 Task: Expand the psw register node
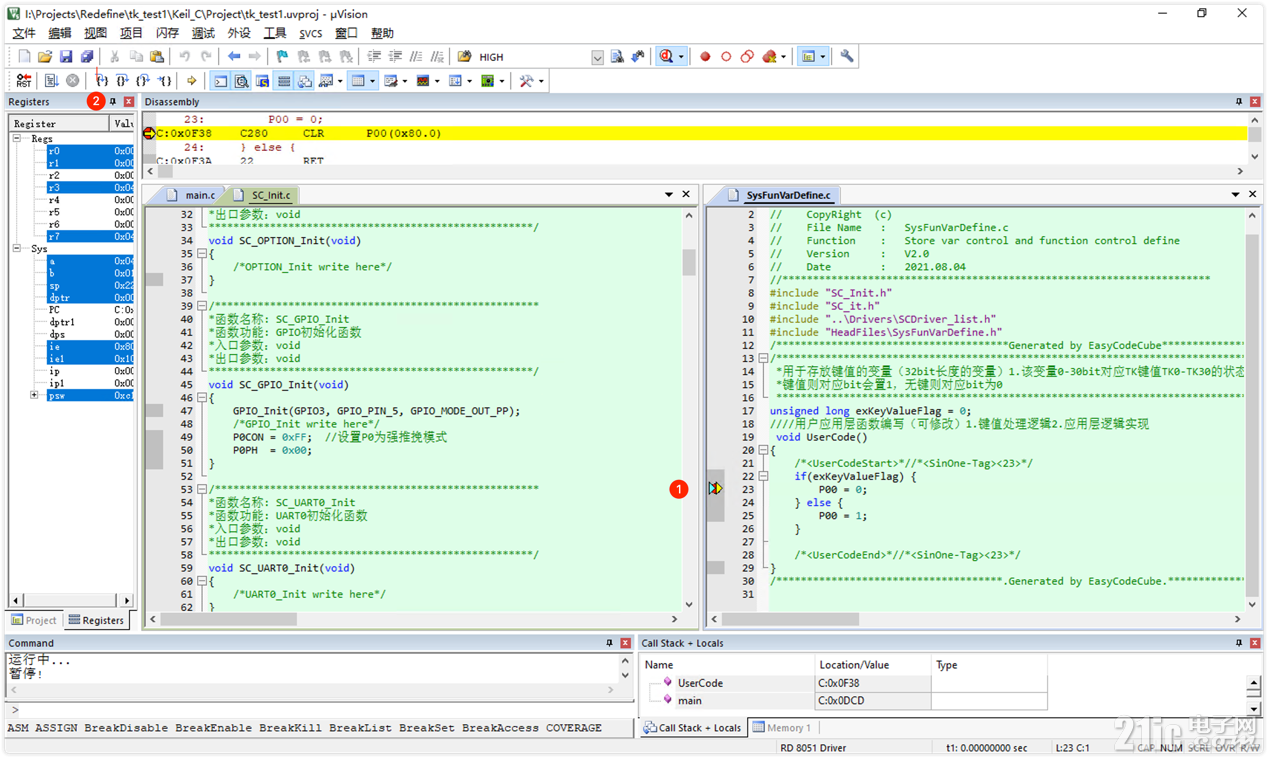[x=34, y=395]
